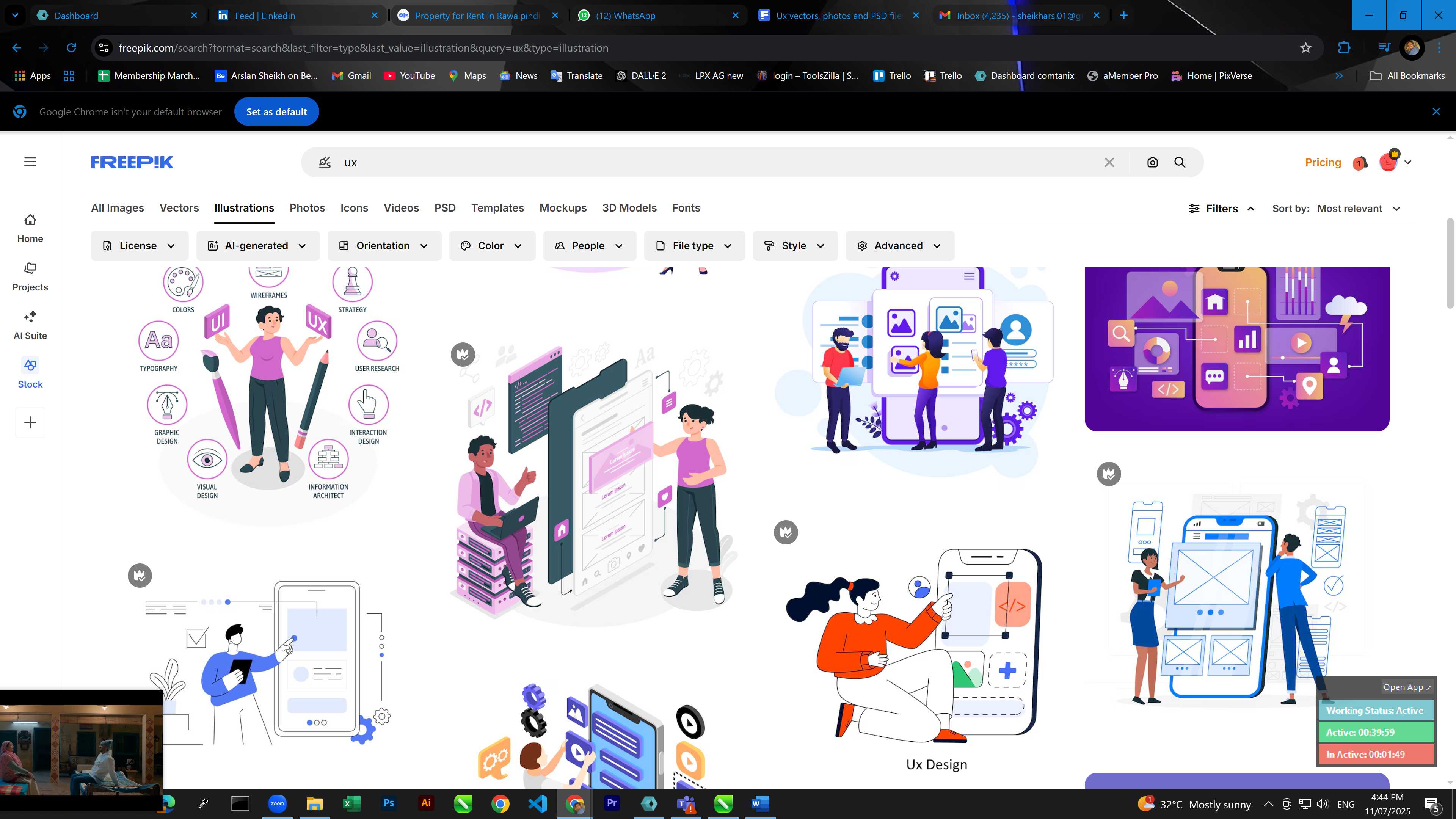
Task: Expand the Advanced filter dropdown
Action: [x=900, y=246]
